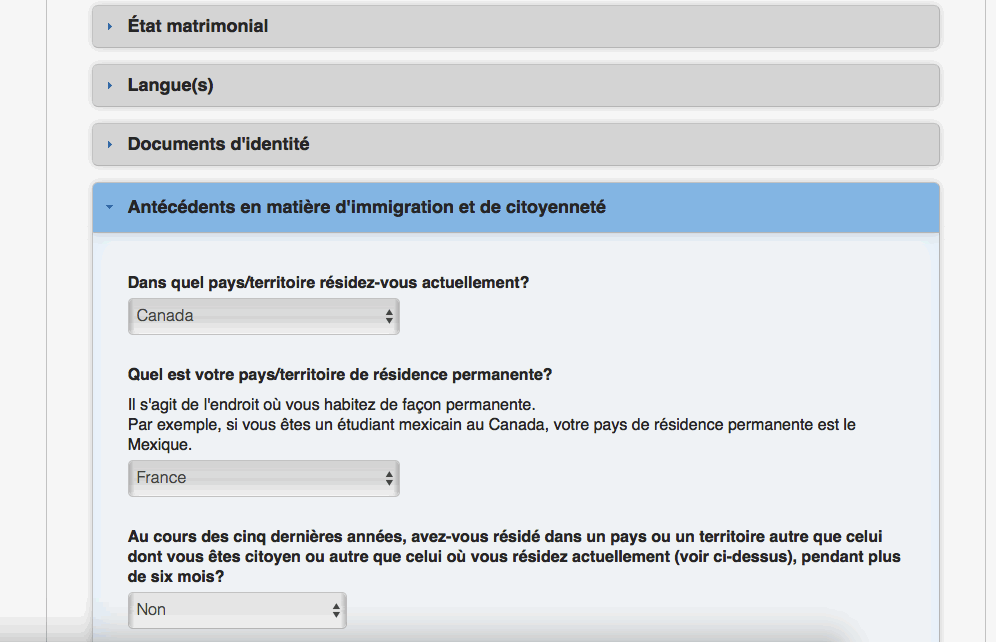
Task: Click the arrow icon beside Langue(s)
Action: coord(110,86)
